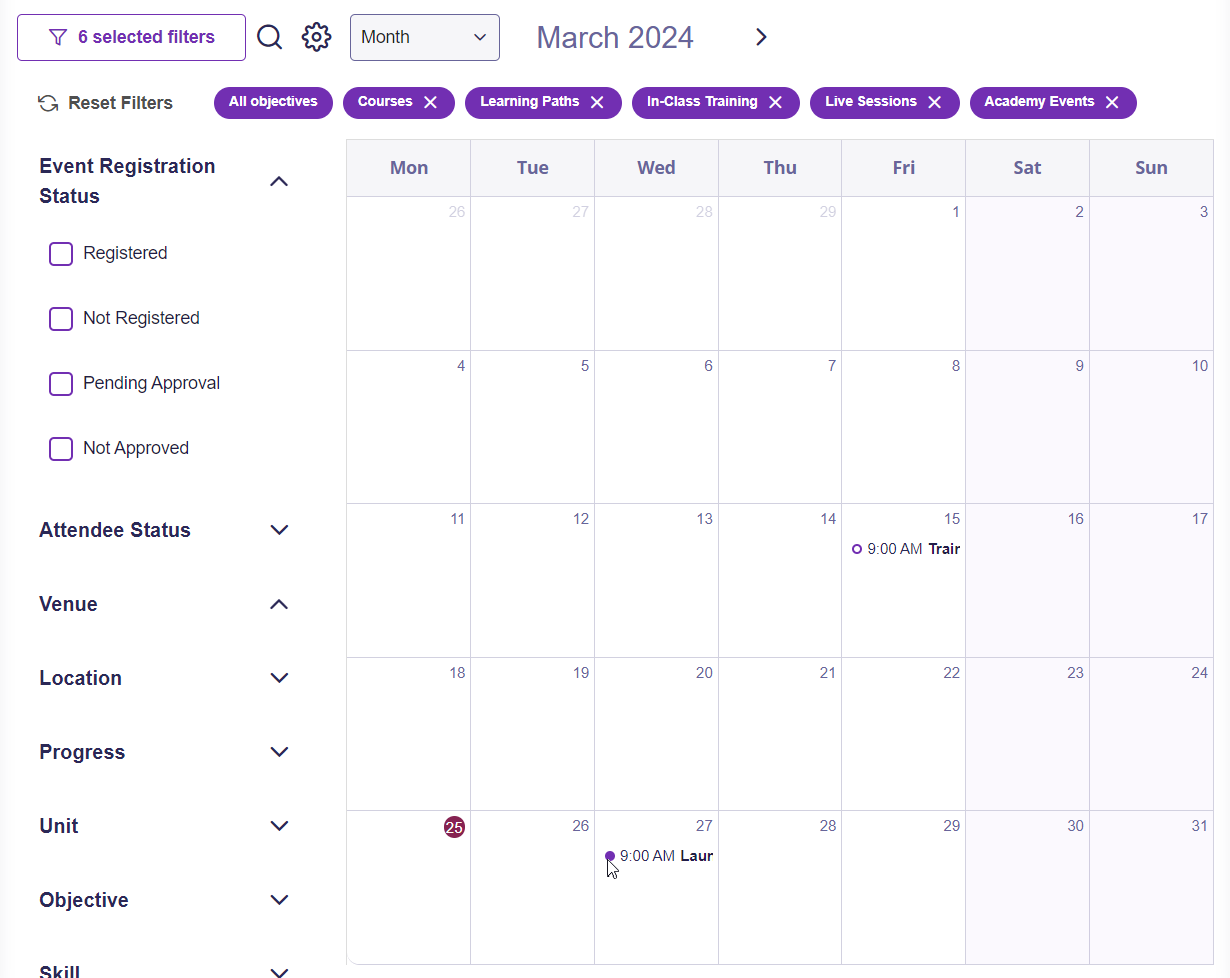Screen dimensions: 1230x978
Task: Open the Month view dropdown
Action: 424,37
